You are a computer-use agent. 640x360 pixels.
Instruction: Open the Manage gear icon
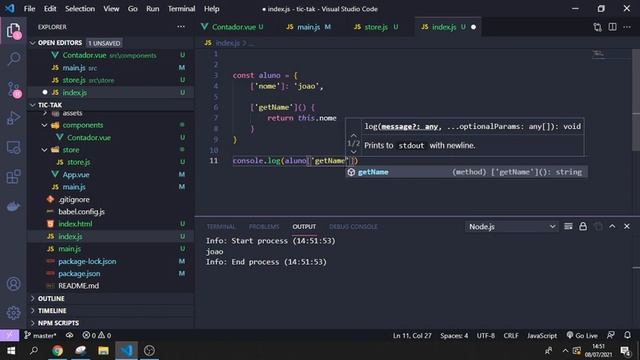point(13,313)
